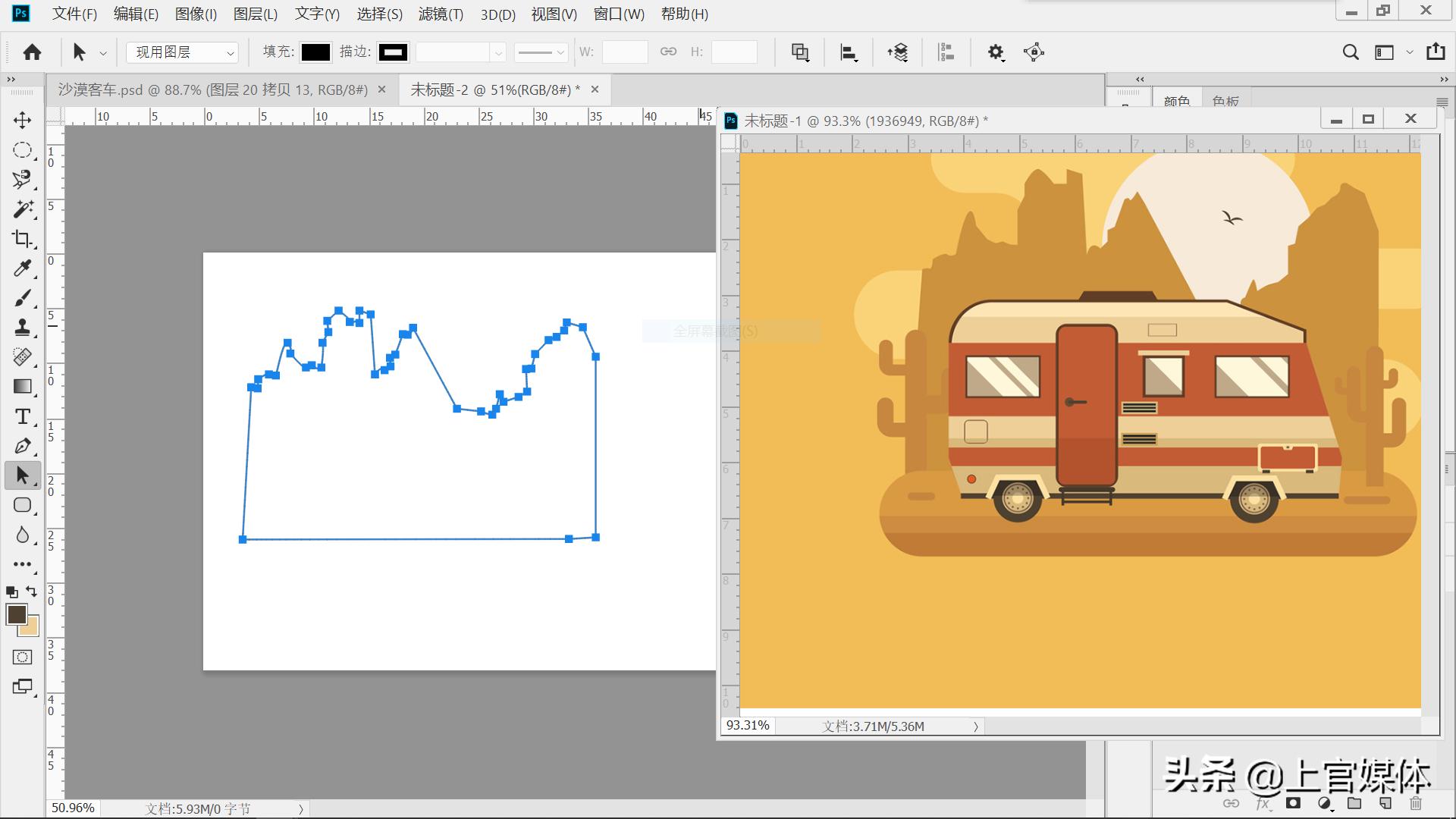Toggle link width and height
Viewport: 1456px width, 819px height.
tap(668, 52)
